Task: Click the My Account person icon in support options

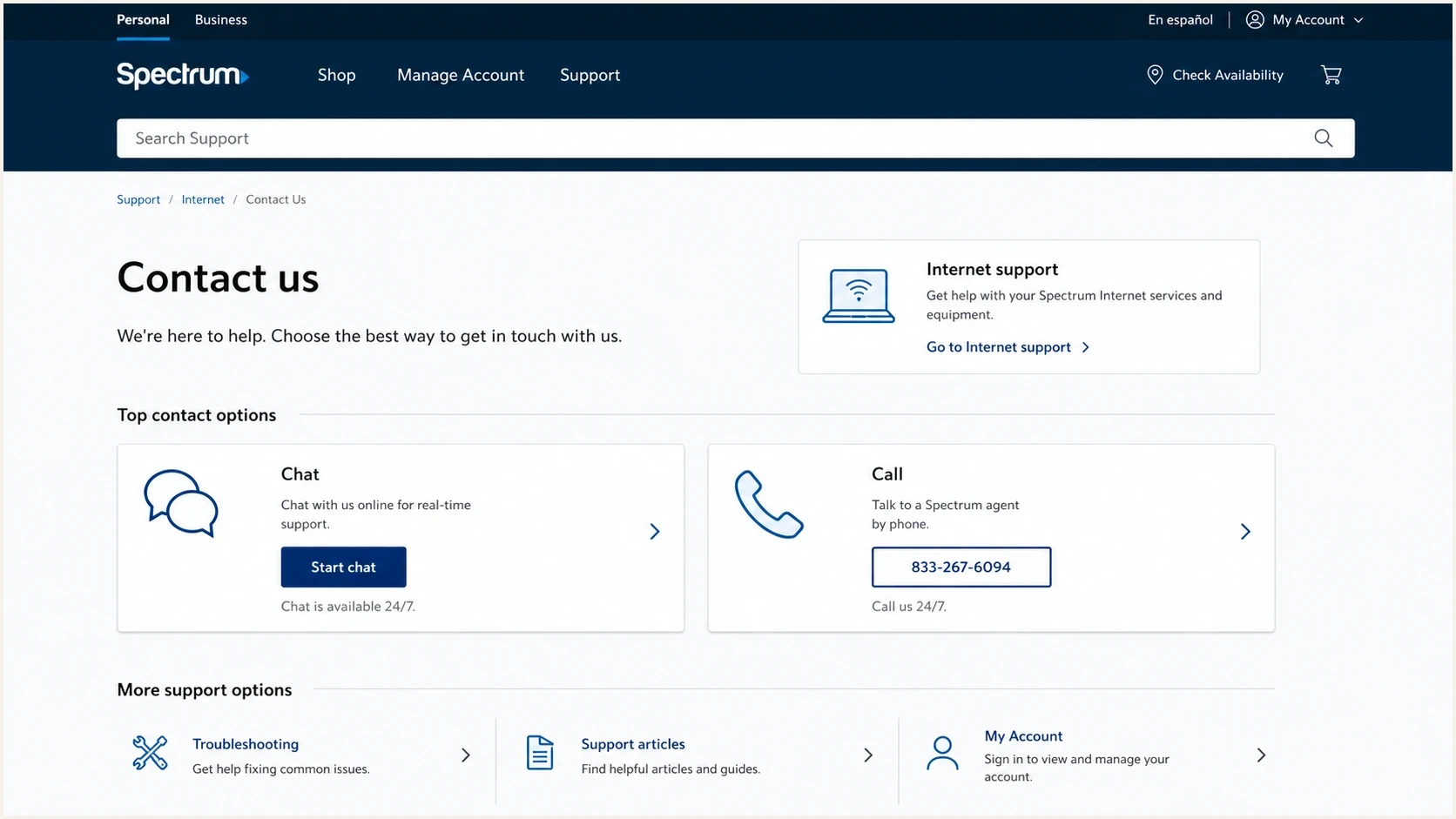Action: [942, 754]
